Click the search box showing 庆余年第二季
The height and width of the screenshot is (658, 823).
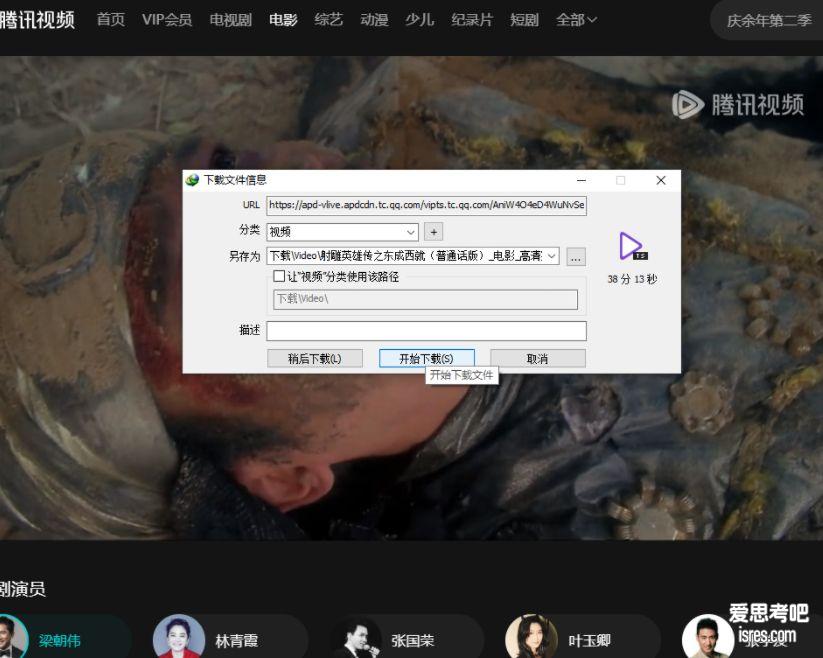[x=769, y=20]
